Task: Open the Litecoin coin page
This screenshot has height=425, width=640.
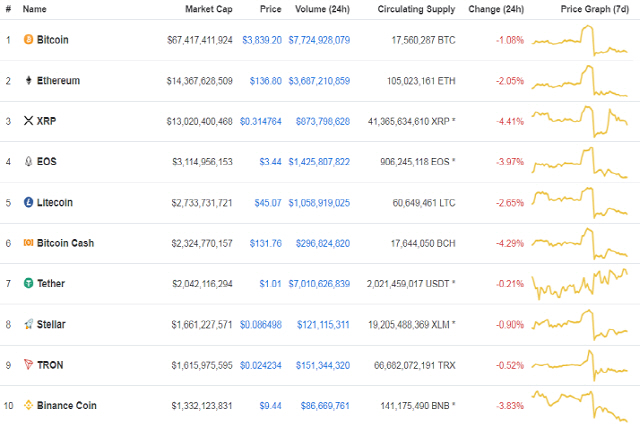Action: [x=55, y=202]
